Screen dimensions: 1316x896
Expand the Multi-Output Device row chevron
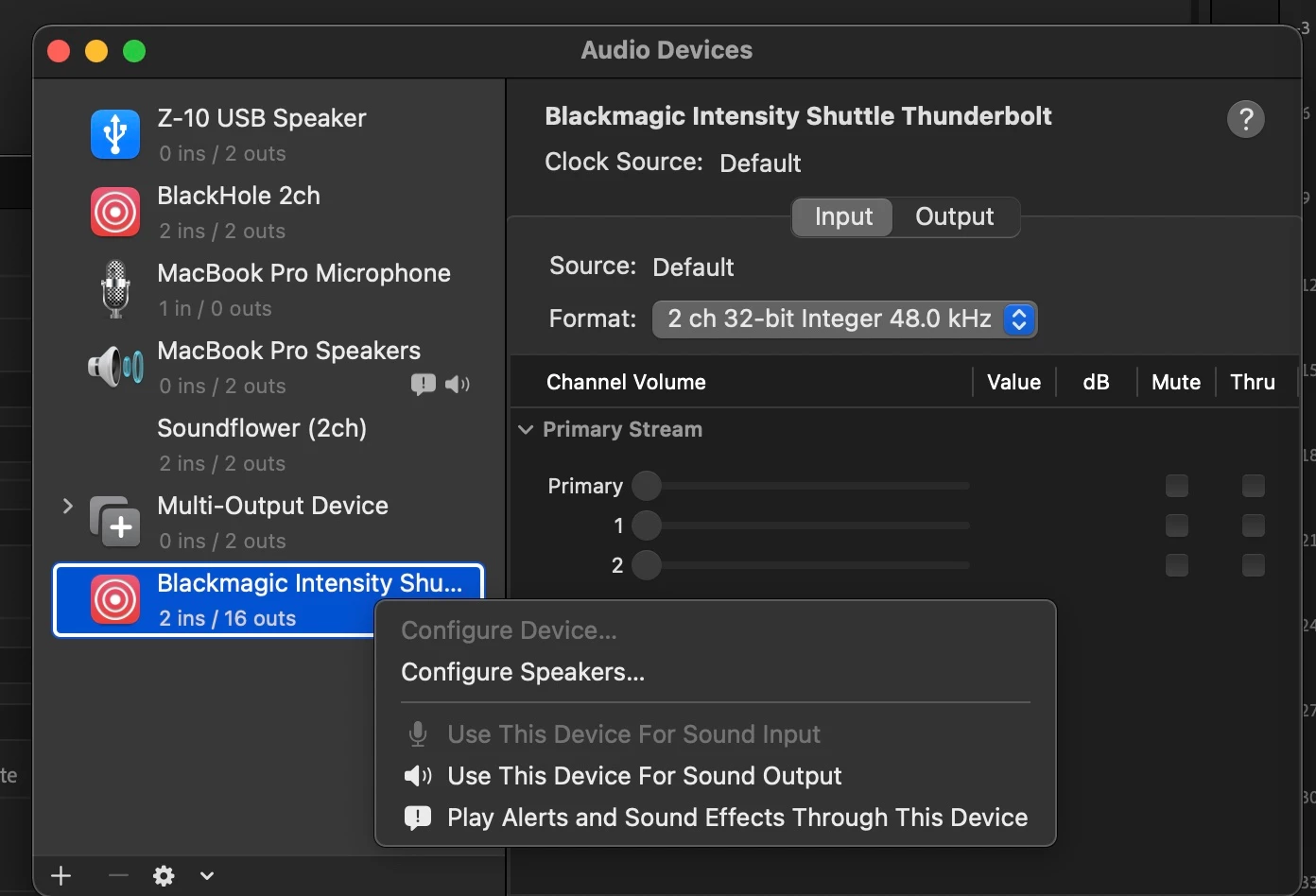[67, 507]
